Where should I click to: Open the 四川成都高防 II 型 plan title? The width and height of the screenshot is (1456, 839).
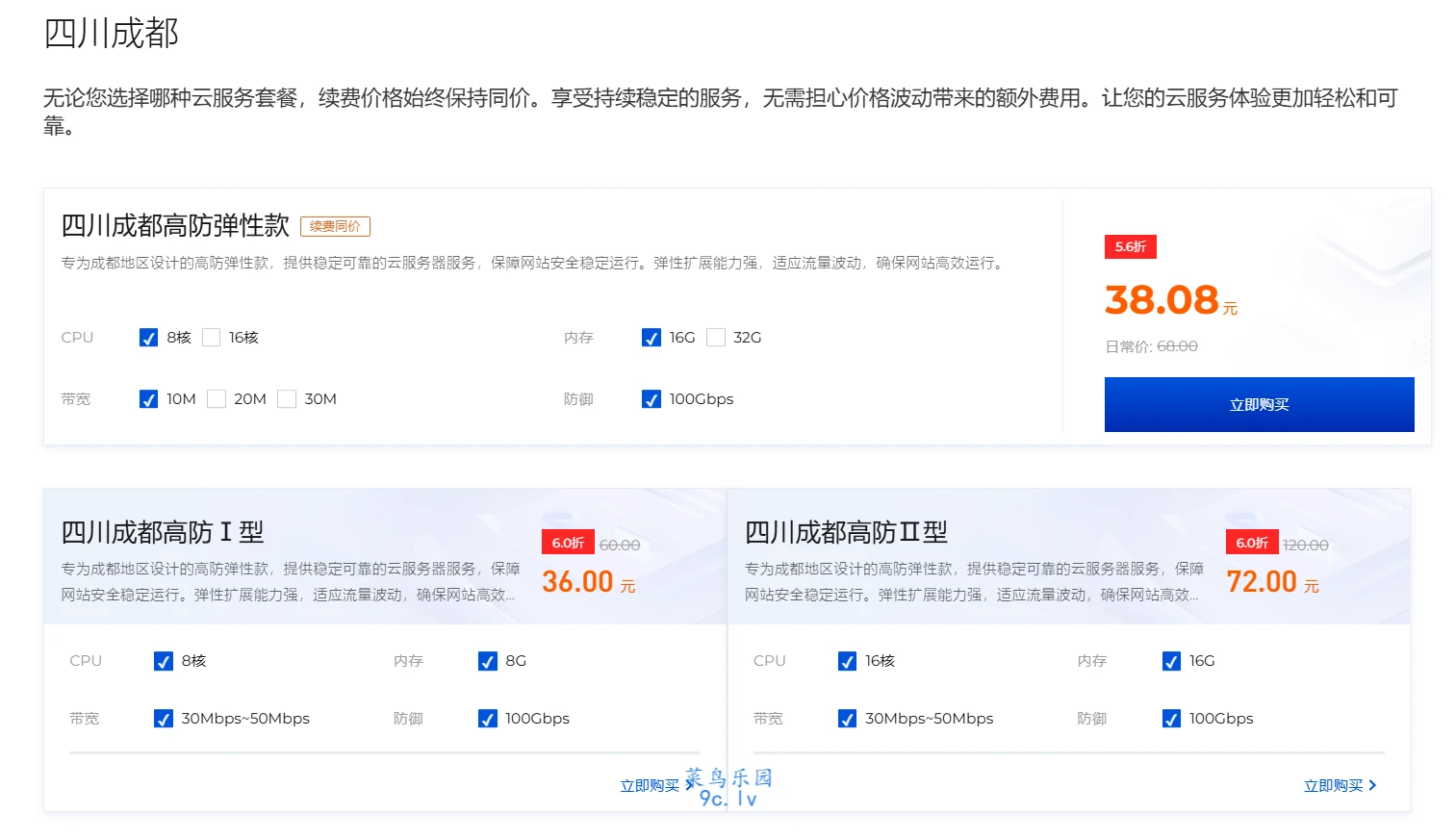click(x=846, y=532)
